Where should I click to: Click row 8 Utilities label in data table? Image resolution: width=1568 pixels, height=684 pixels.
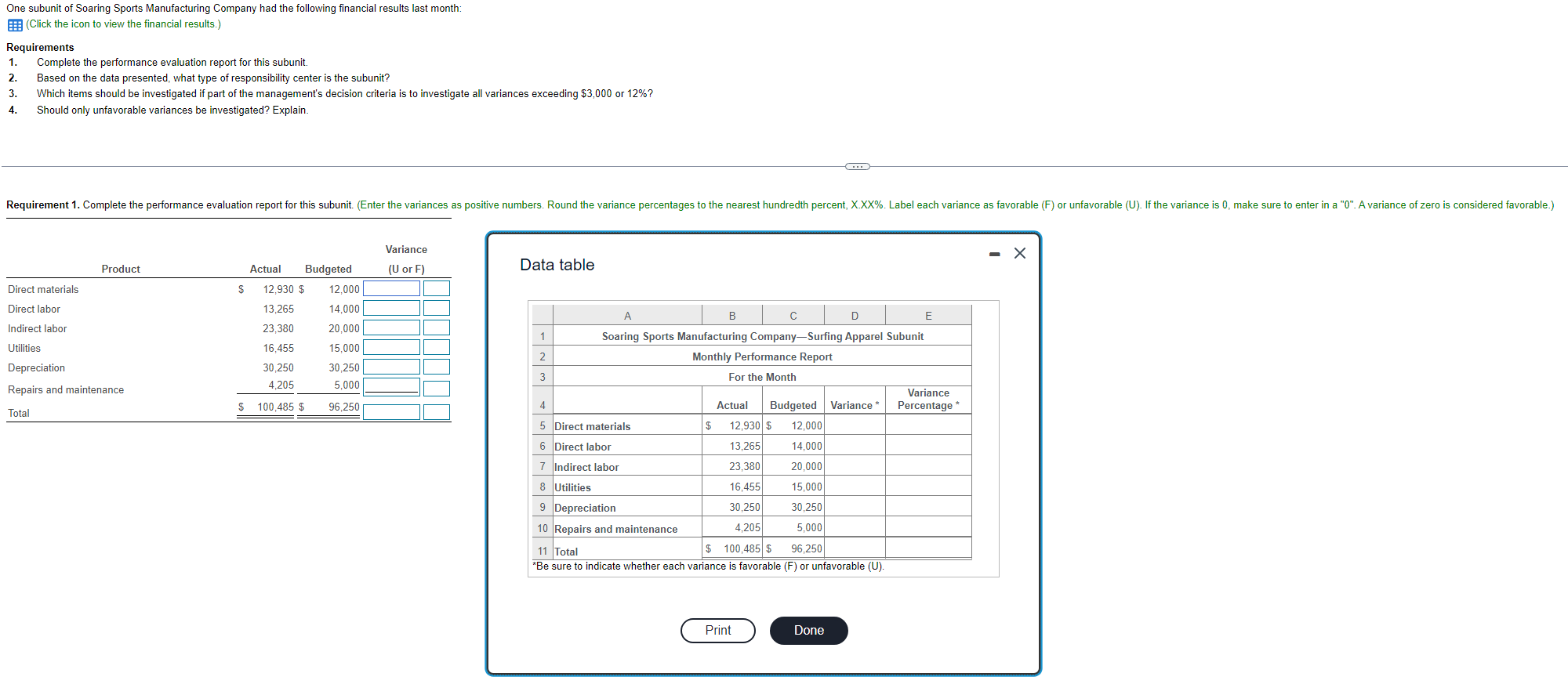point(573,487)
